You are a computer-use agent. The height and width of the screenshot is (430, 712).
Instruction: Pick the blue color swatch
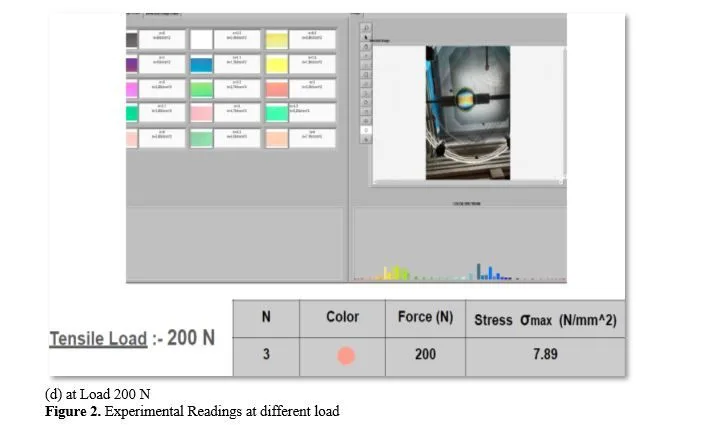coord(201,64)
